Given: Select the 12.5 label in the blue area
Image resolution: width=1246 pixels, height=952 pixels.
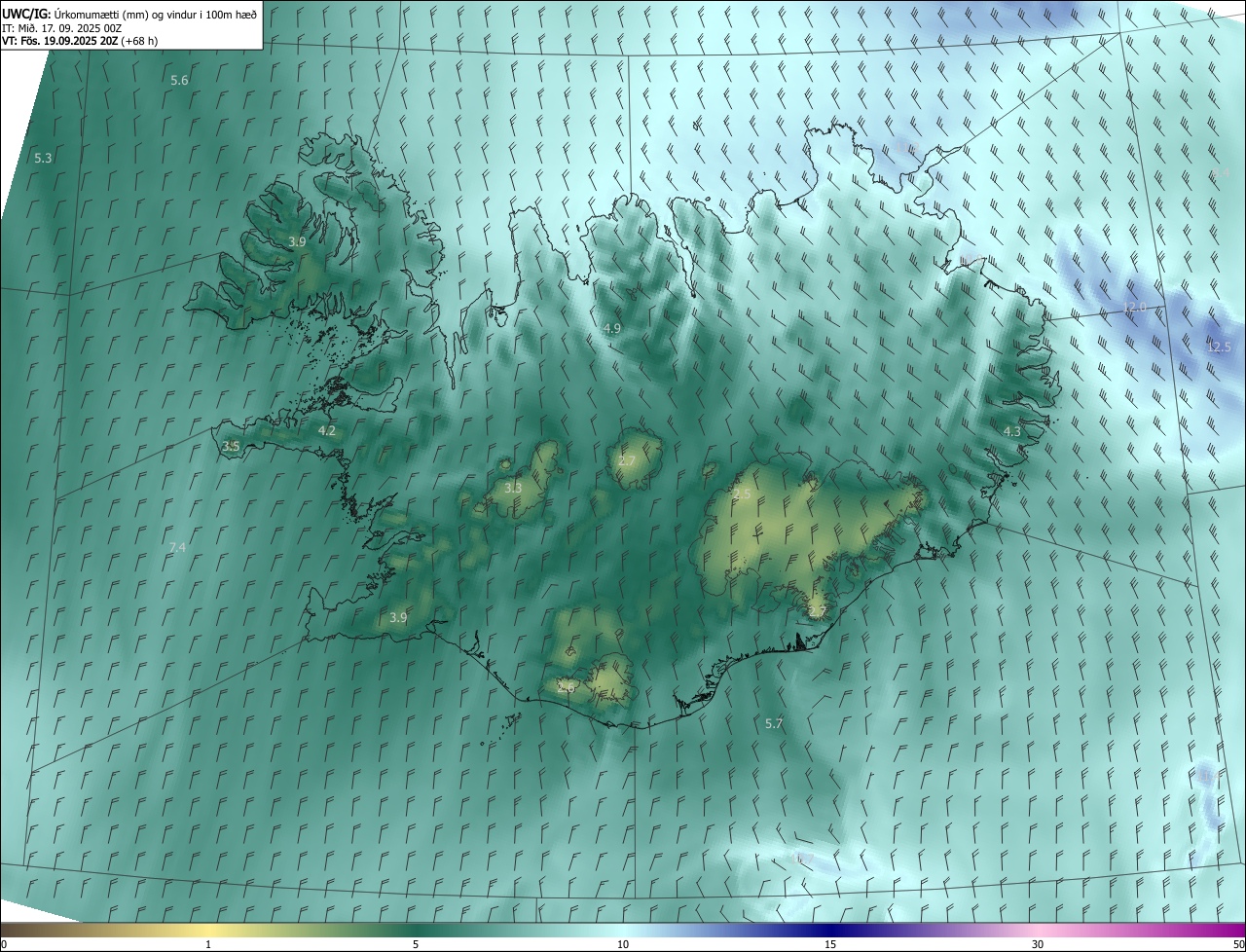Looking at the screenshot, I should coord(1219,347).
